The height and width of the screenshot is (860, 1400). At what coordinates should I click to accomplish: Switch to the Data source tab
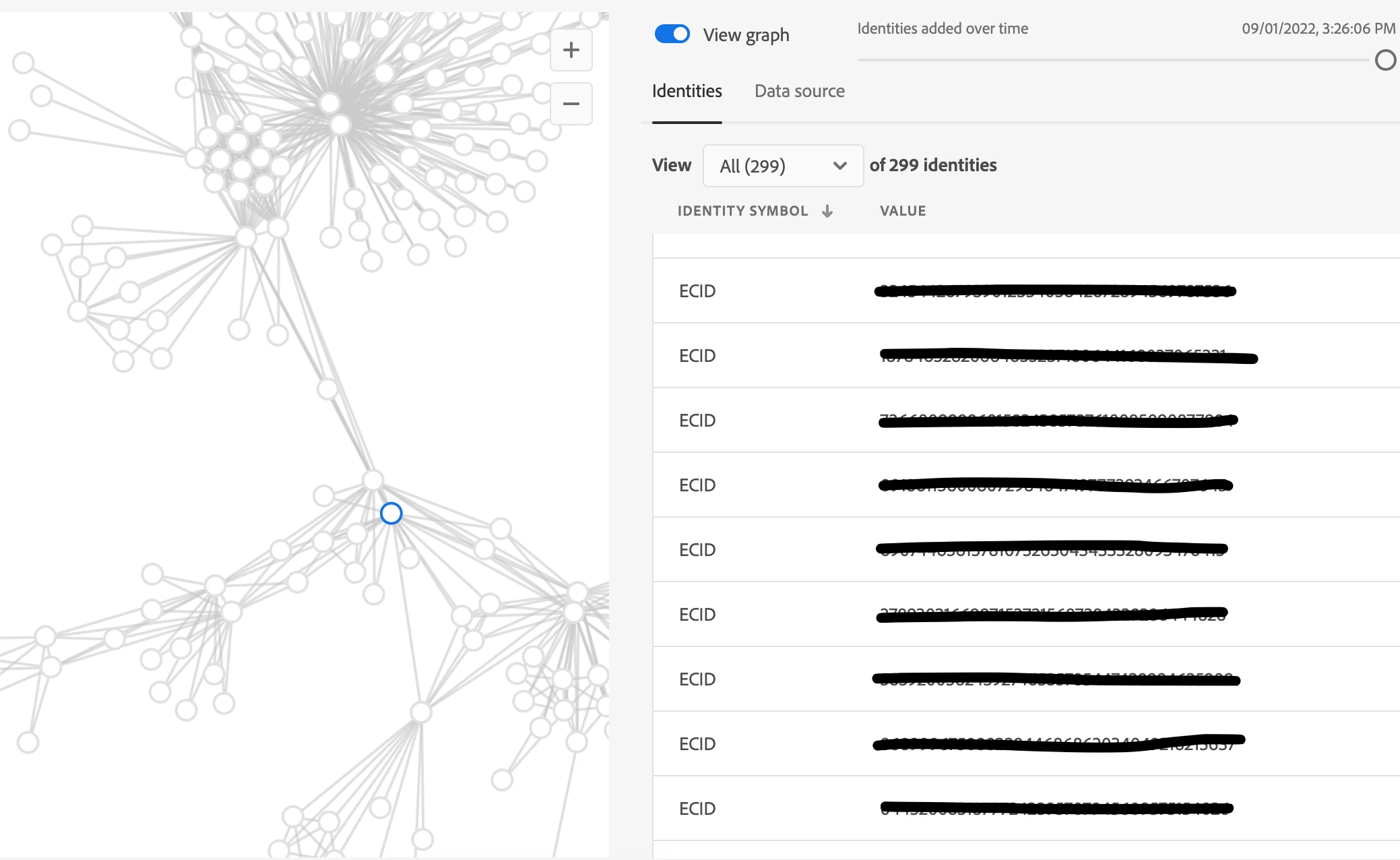pos(799,91)
